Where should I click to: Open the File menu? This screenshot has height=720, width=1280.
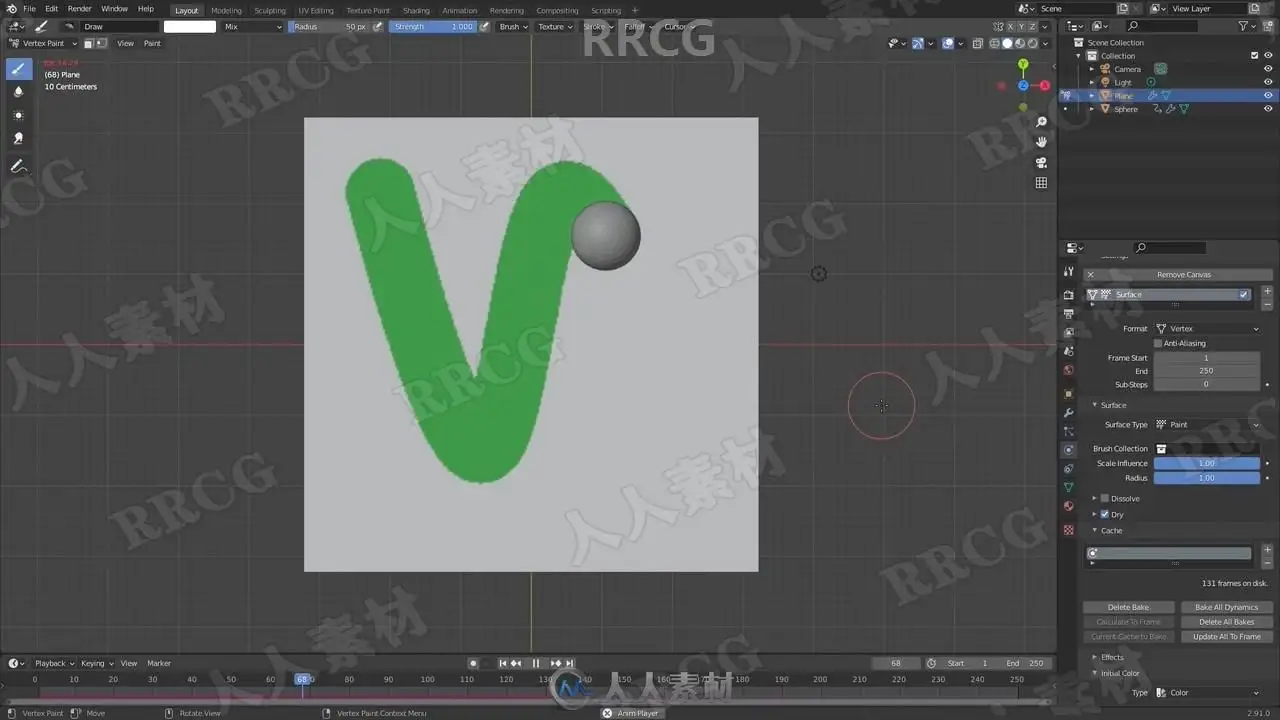click(29, 9)
